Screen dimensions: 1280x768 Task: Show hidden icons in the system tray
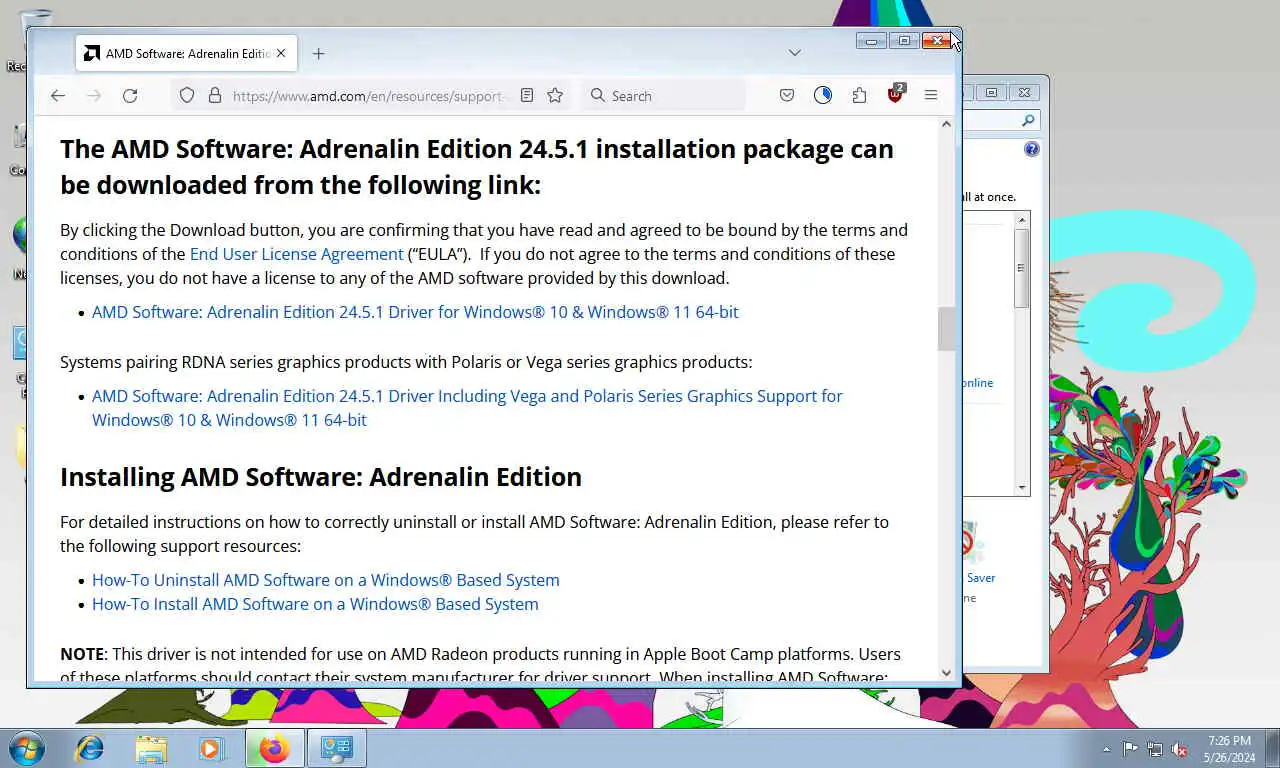(x=1106, y=749)
